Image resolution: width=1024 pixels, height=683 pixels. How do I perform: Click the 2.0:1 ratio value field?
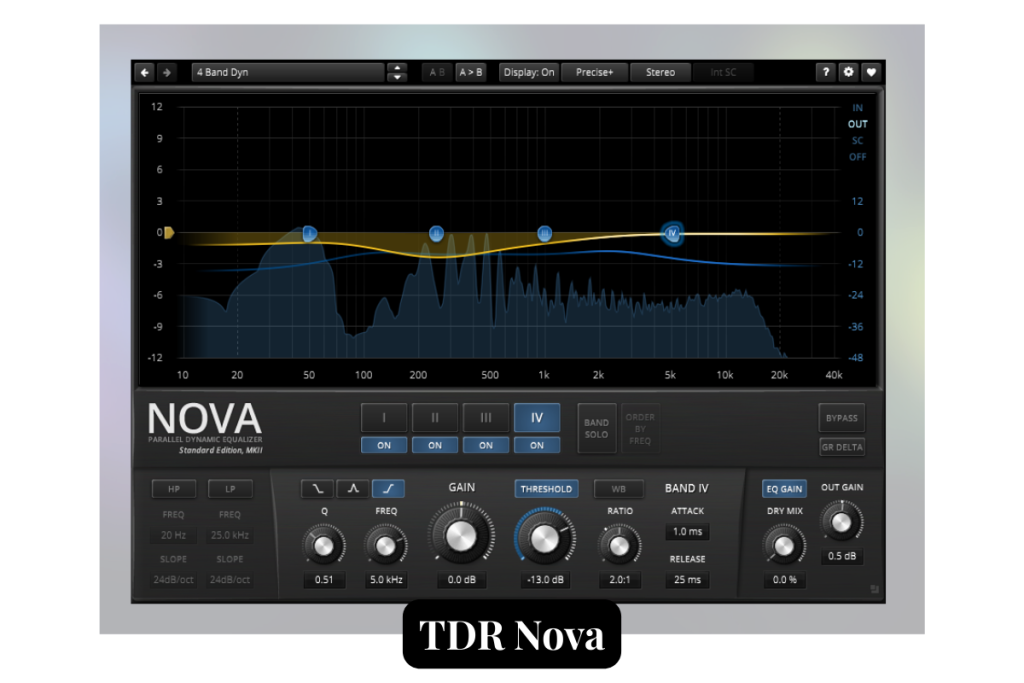(619, 579)
